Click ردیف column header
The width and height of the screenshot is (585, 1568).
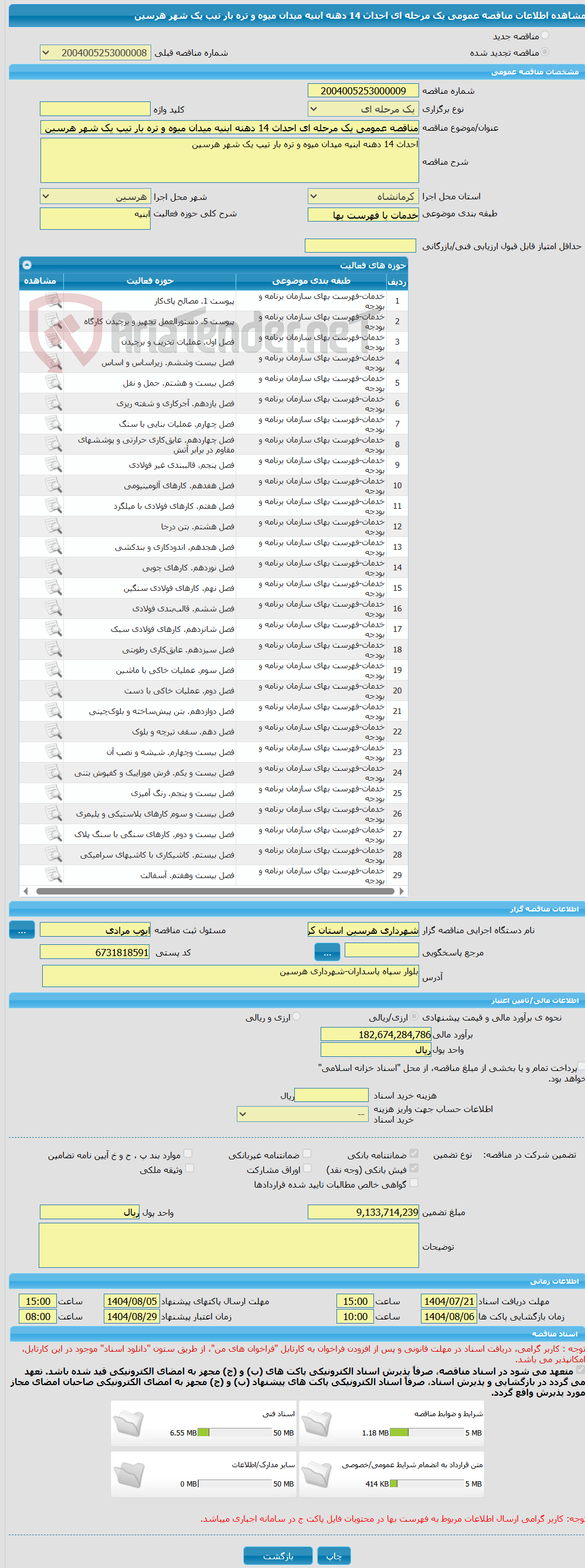(x=397, y=281)
